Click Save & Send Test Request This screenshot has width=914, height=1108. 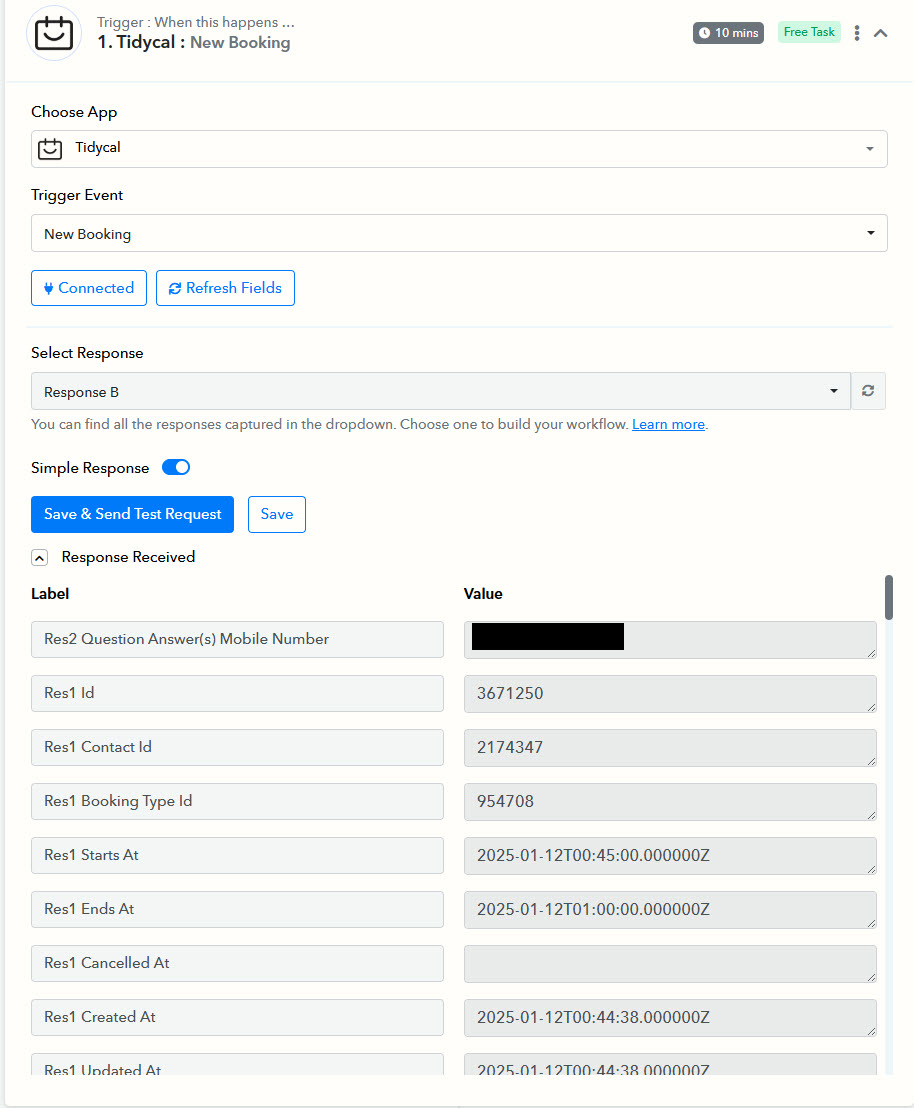(x=132, y=514)
